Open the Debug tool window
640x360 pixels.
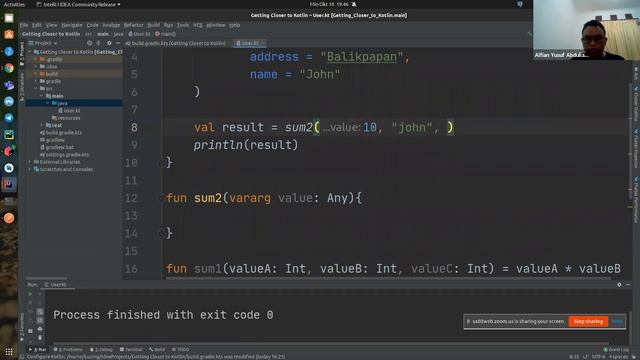point(101,350)
